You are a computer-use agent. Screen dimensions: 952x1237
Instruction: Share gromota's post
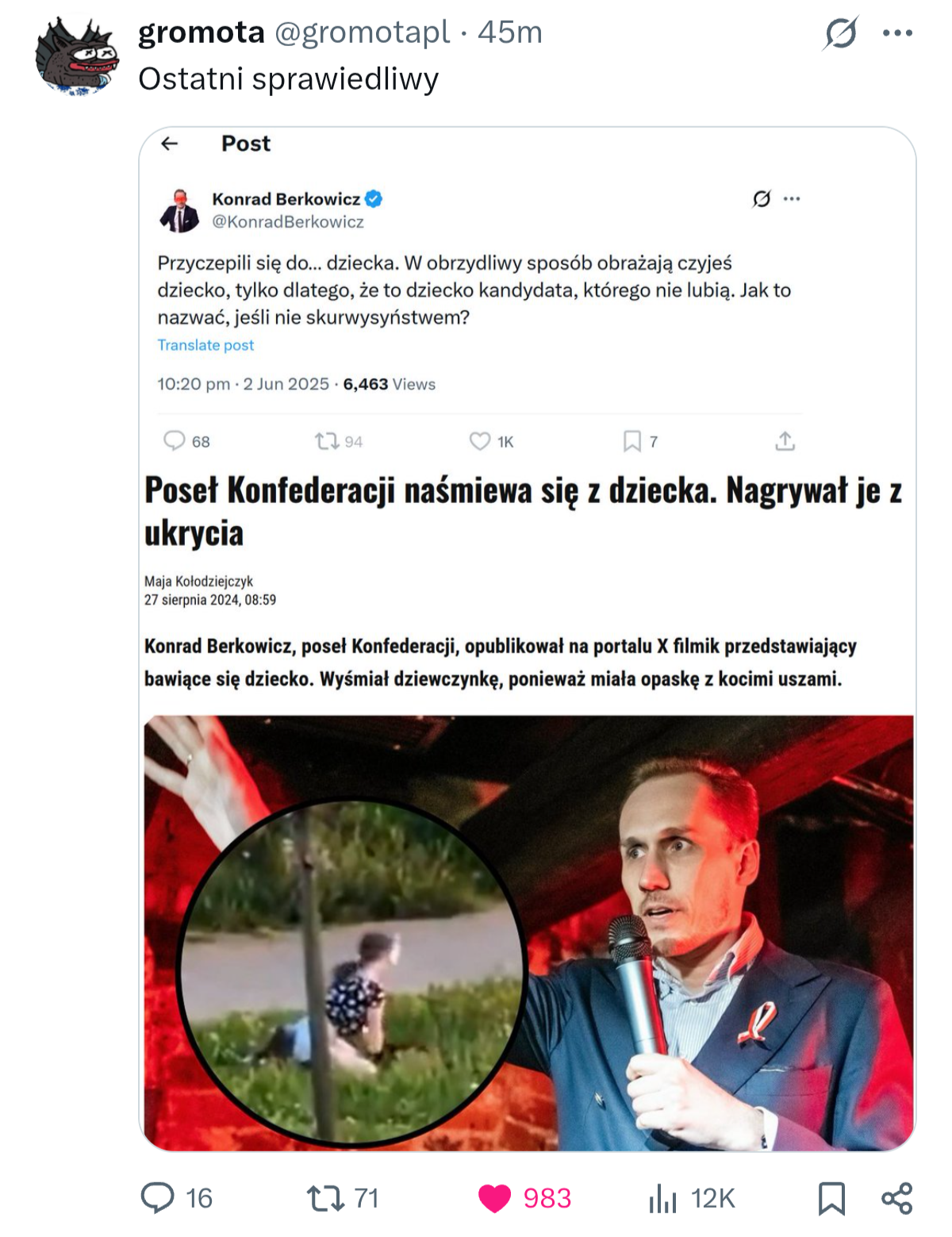(x=896, y=1198)
